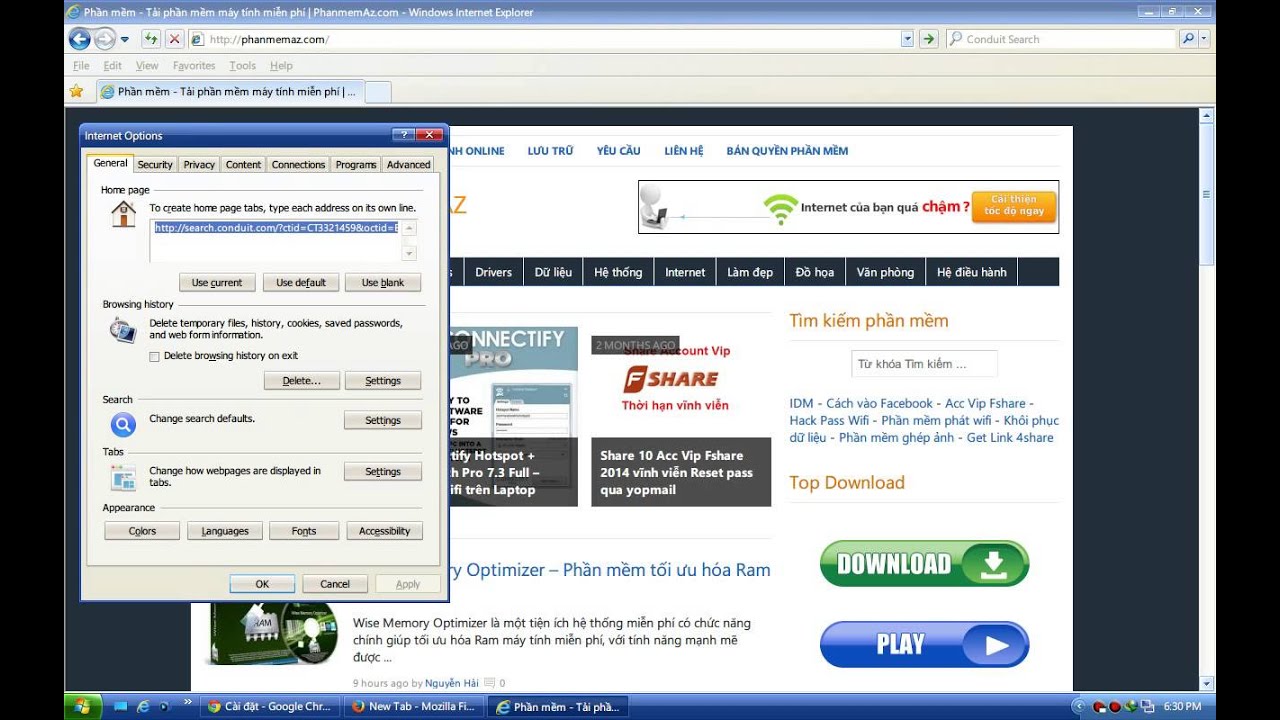Open Search defaults Settings button
This screenshot has width=1280, height=720.
(x=383, y=421)
